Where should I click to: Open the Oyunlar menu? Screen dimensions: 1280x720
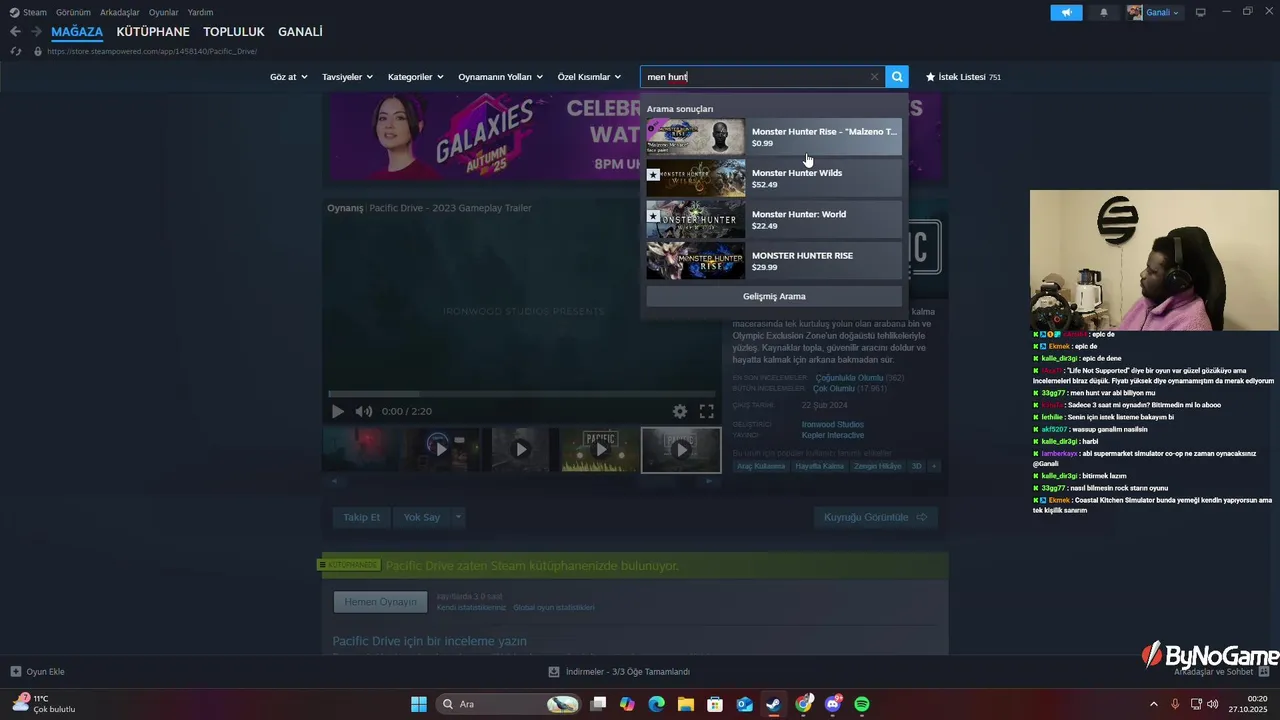coord(164,12)
